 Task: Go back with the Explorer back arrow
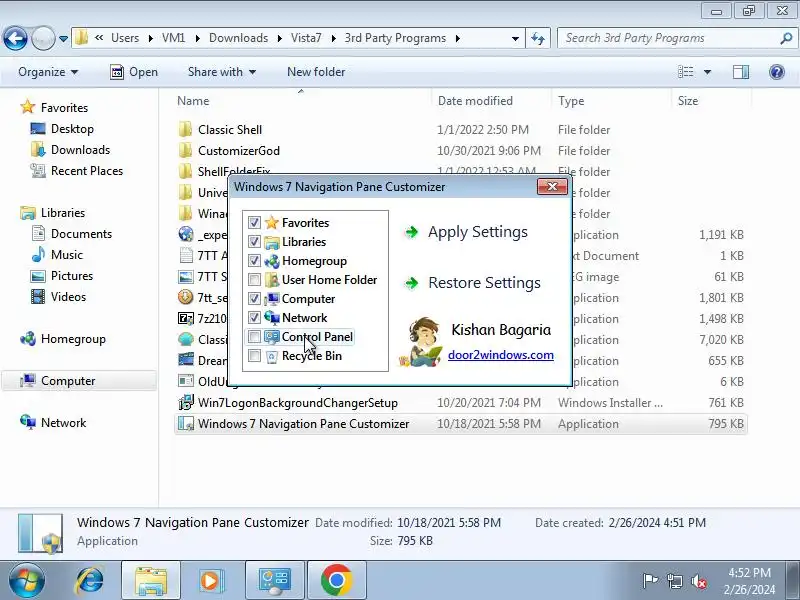coord(15,38)
